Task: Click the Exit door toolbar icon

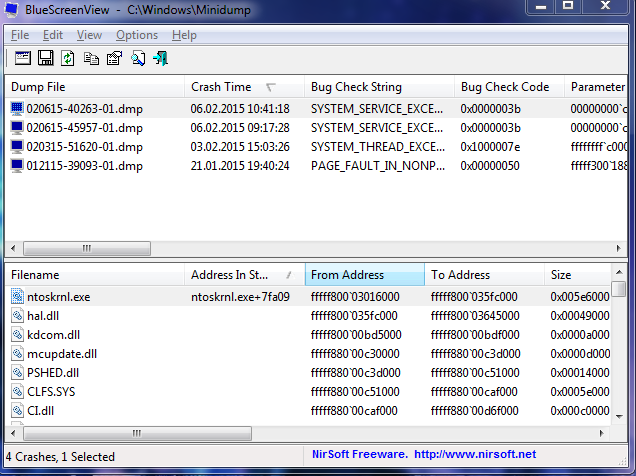Action: (160, 59)
